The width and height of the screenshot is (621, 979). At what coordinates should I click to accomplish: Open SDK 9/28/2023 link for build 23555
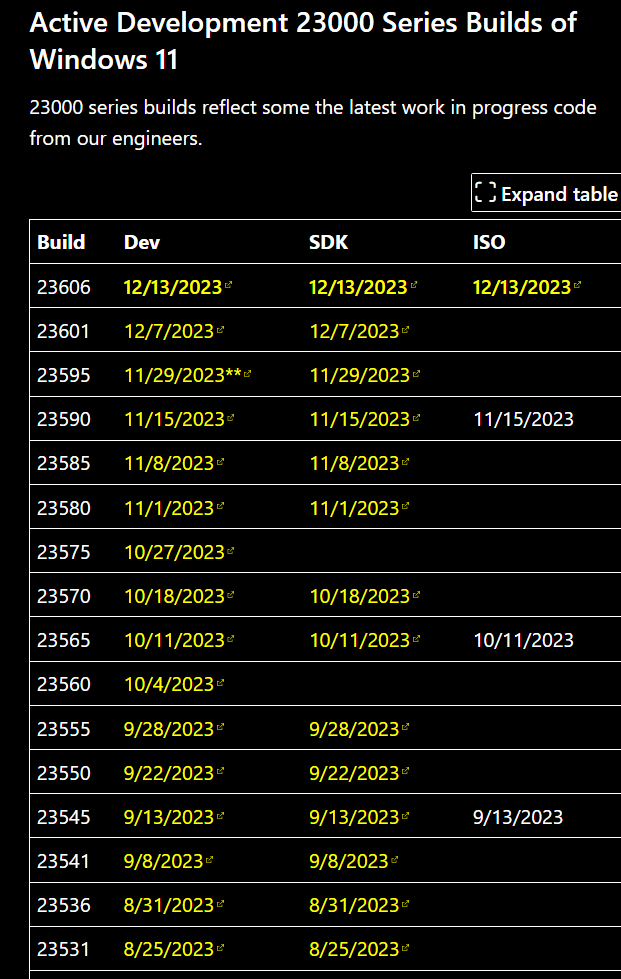click(354, 729)
